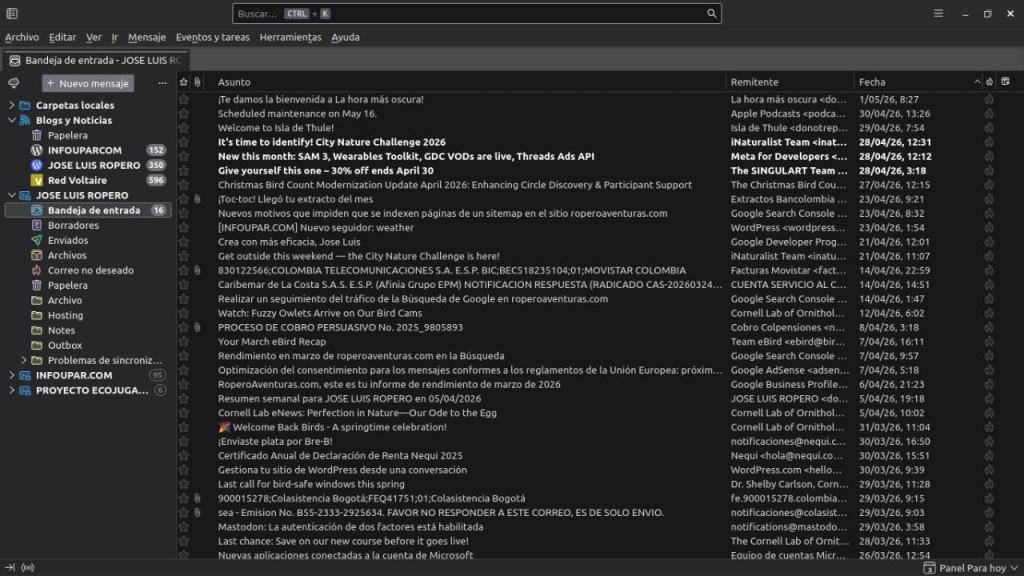The height and width of the screenshot is (576, 1024).
Task: Click the Archivos folder icon
Action: click(x=37, y=255)
